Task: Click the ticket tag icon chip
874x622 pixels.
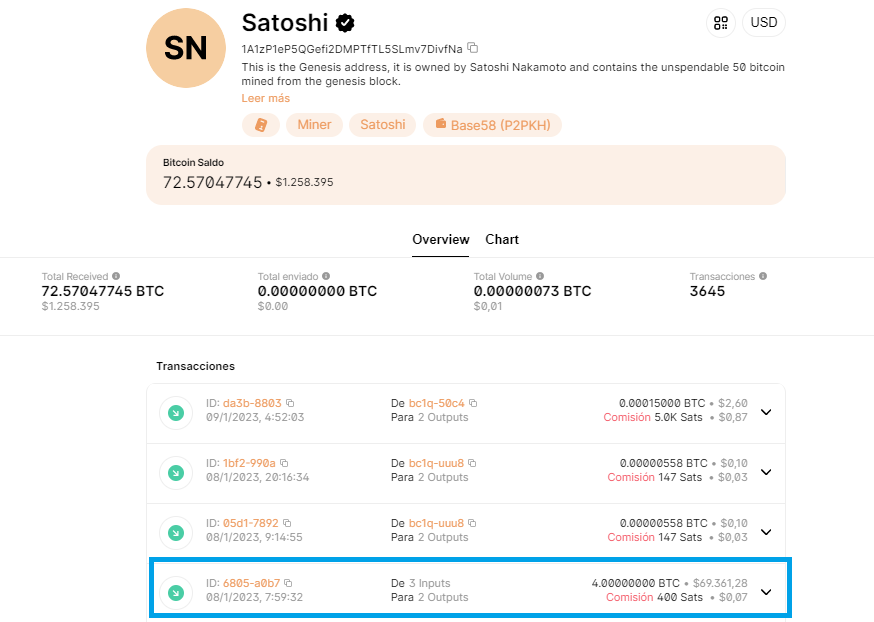Action: (261, 125)
